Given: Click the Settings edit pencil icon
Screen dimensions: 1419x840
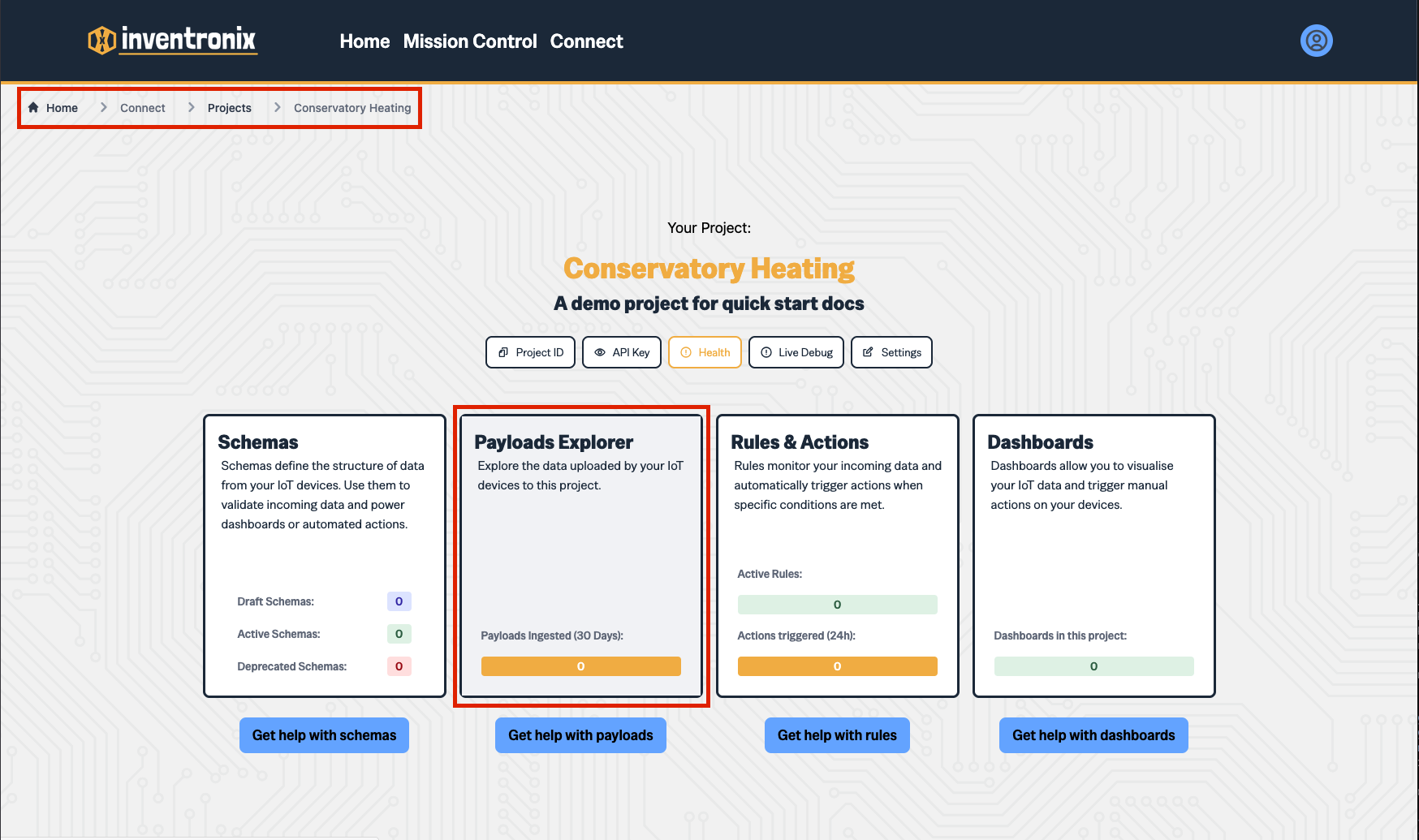Looking at the screenshot, I should coord(868,352).
